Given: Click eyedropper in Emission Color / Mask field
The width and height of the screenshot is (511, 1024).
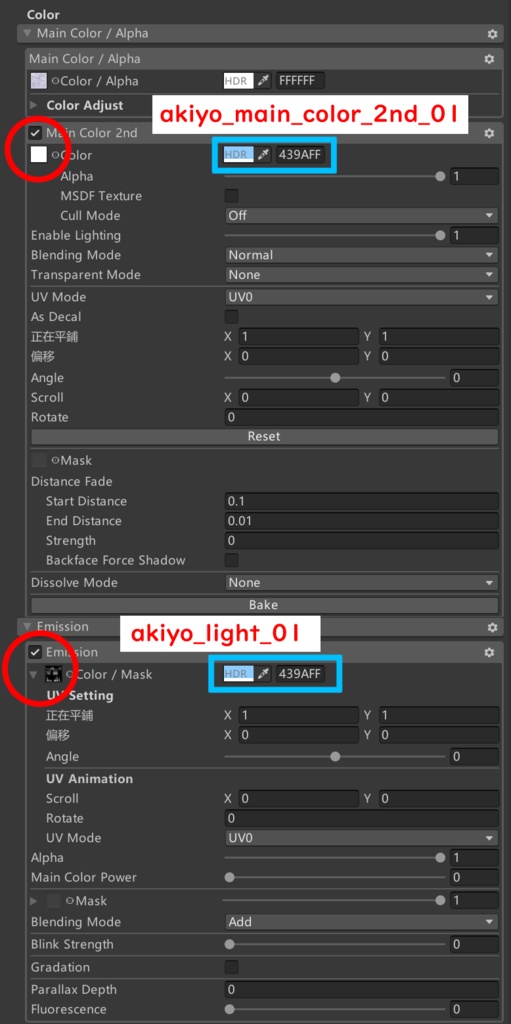Looking at the screenshot, I should [x=263, y=673].
